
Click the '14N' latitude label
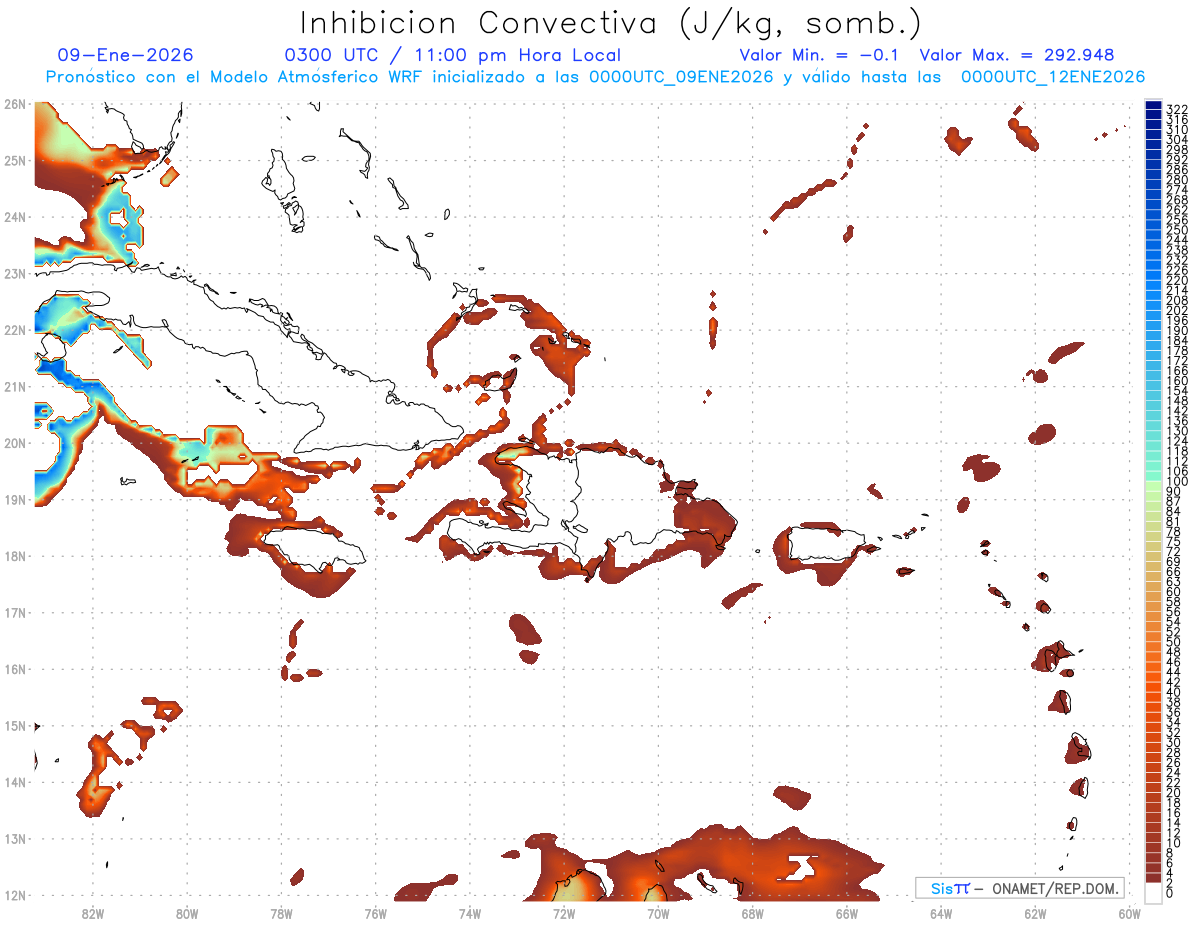(x=14, y=782)
